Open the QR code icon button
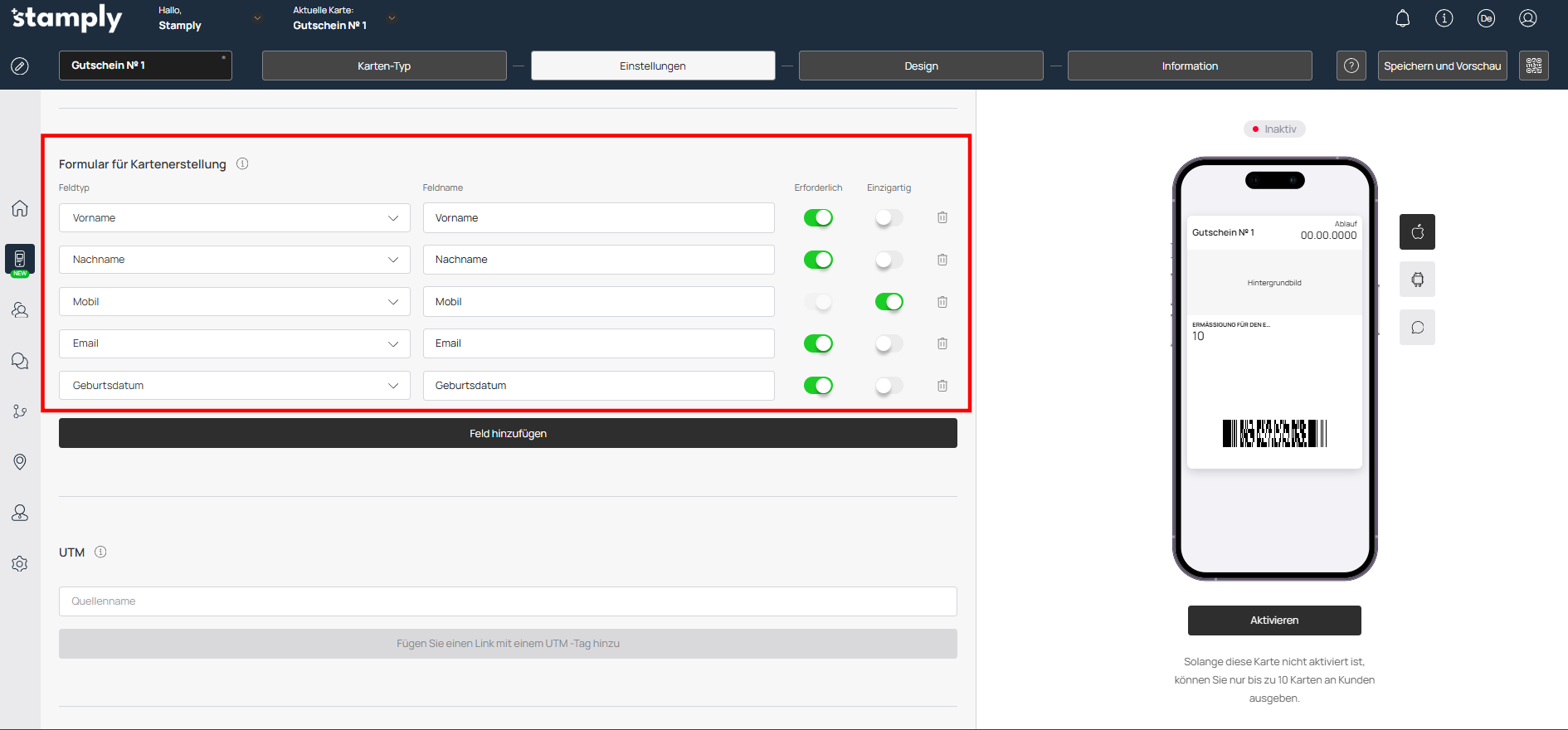Image resolution: width=1568 pixels, height=730 pixels. coord(1533,66)
